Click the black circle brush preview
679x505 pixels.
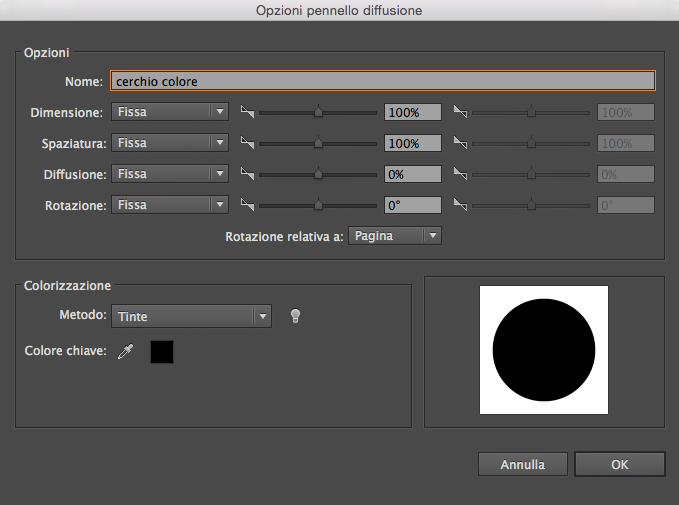(544, 350)
